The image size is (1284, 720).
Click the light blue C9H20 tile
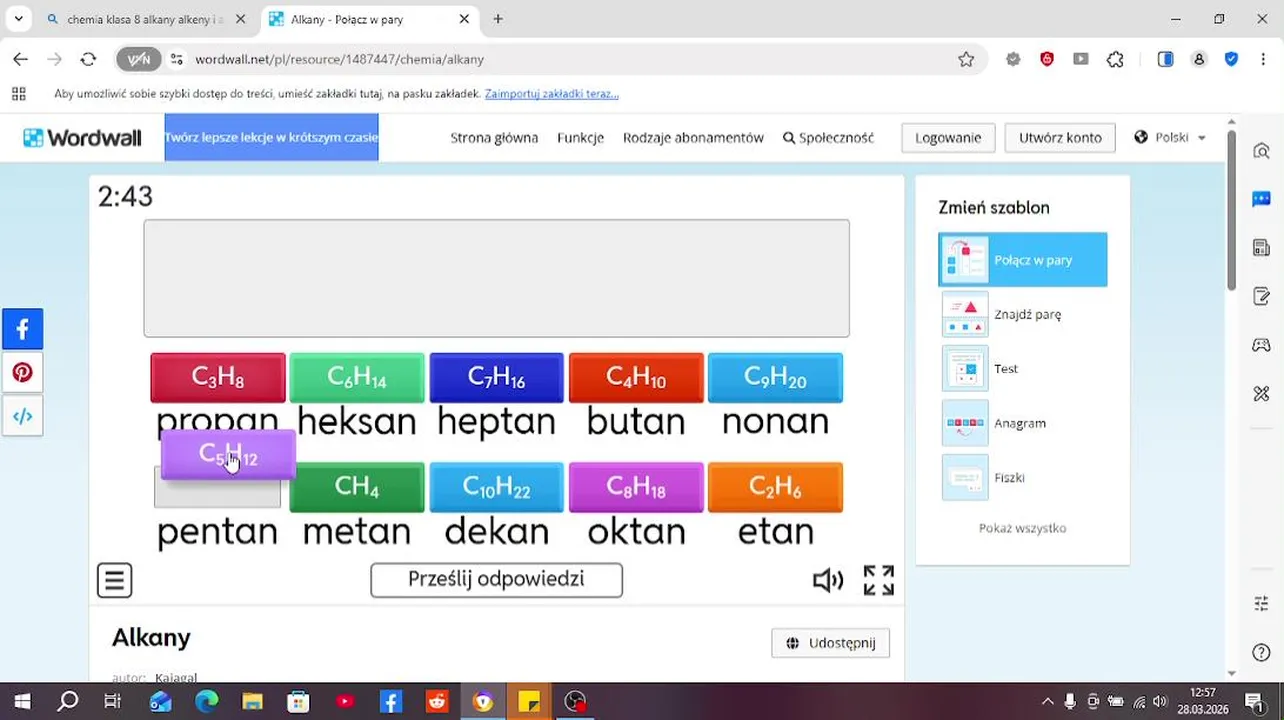pos(775,378)
